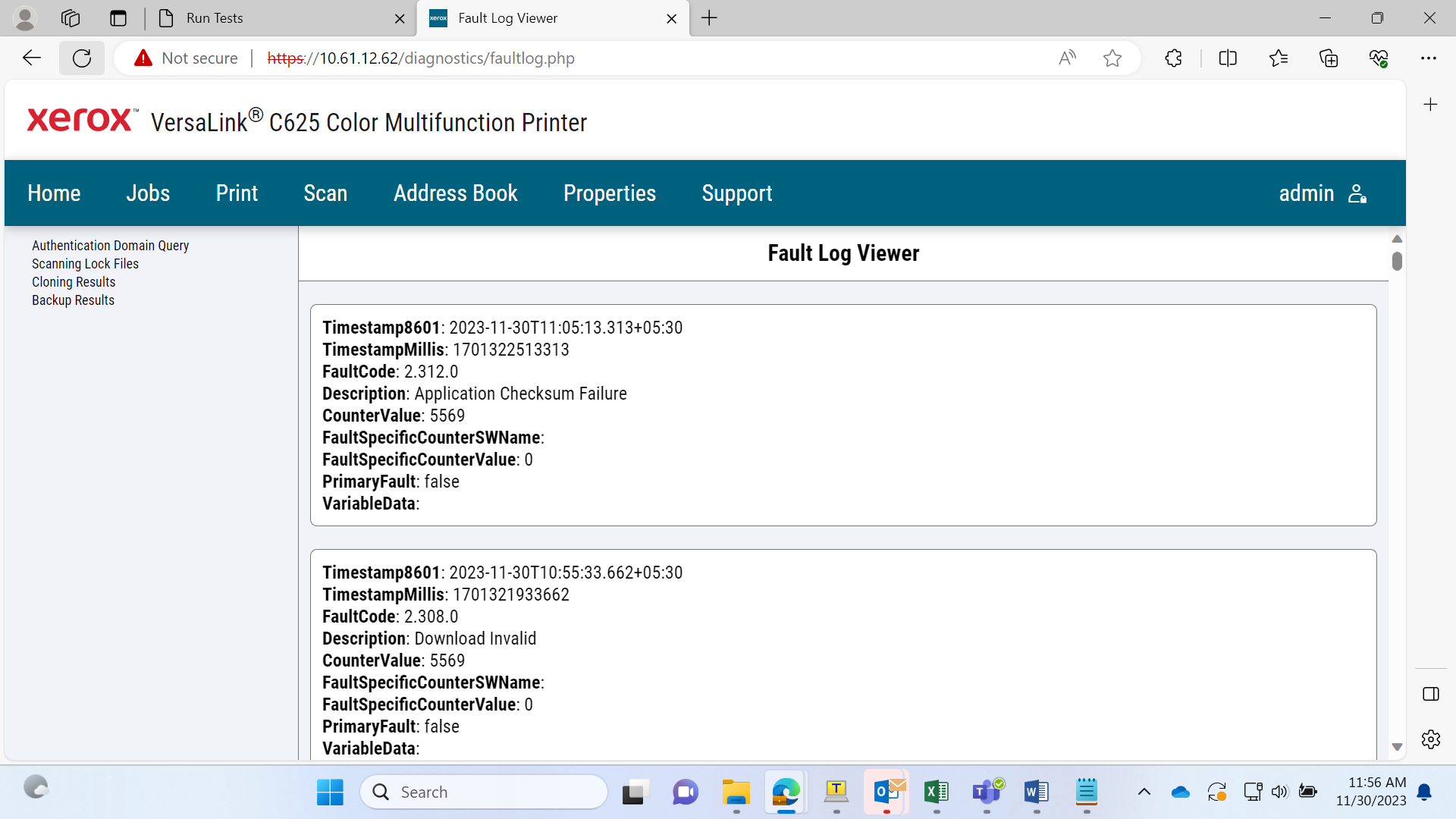Open the browser Extensions icon
The height and width of the screenshot is (819, 1456).
[x=1173, y=58]
